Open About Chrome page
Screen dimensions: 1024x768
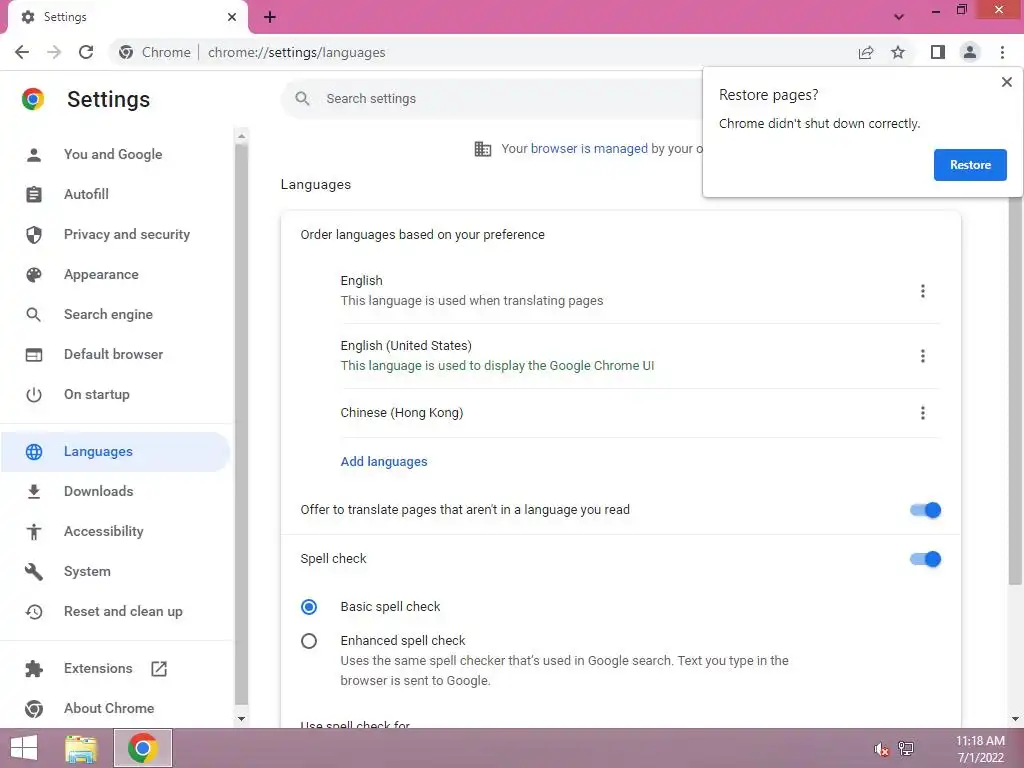[109, 708]
